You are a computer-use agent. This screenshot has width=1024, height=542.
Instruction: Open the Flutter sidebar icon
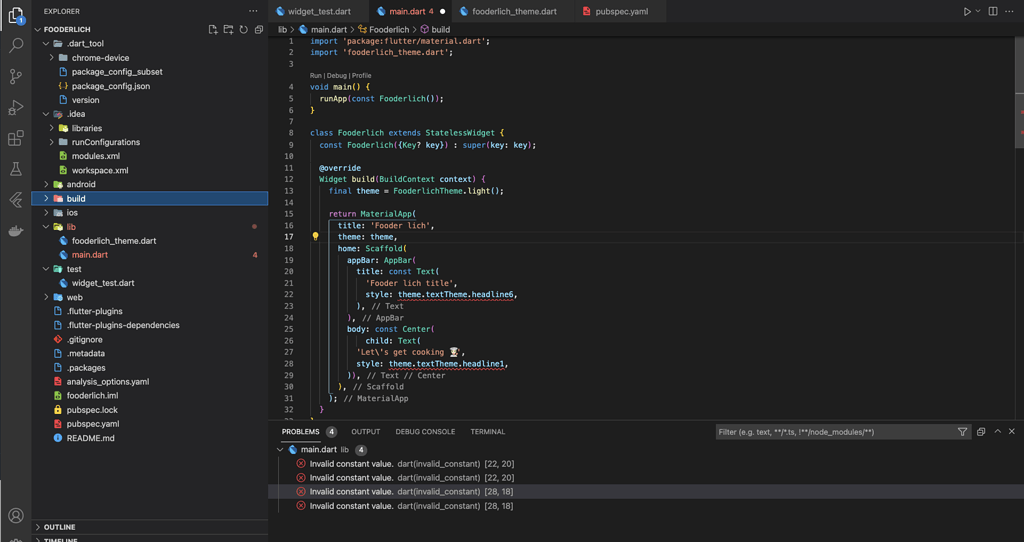[x=16, y=200]
